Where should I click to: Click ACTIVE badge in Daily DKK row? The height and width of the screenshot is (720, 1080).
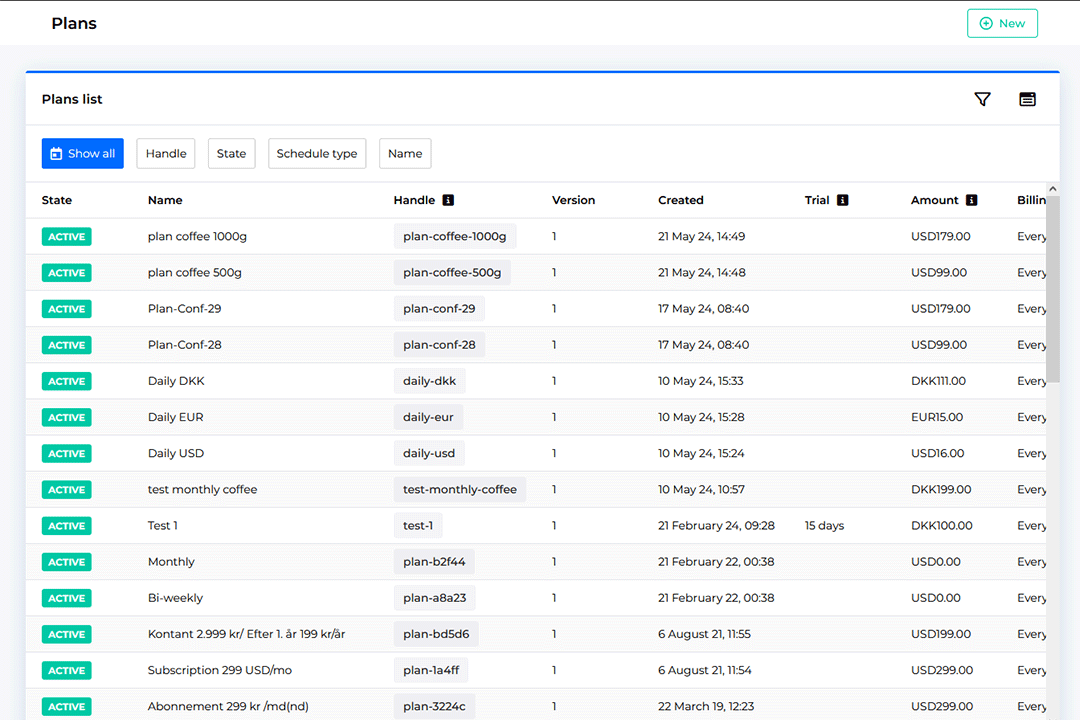click(66, 381)
